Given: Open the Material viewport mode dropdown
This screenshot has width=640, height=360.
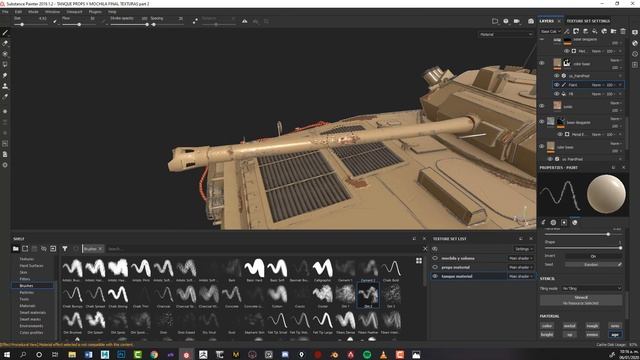Looking at the screenshot, I should click(x=506, y=35).
